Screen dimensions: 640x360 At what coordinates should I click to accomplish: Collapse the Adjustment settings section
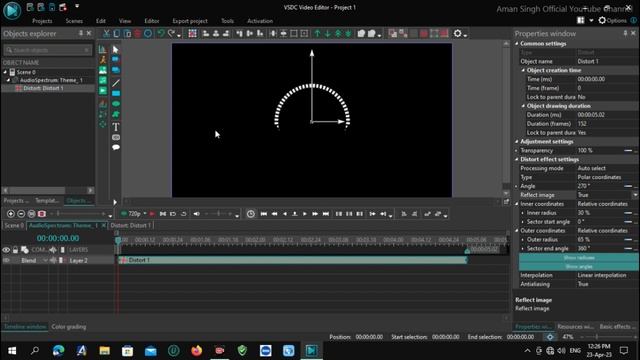point(517,142)
